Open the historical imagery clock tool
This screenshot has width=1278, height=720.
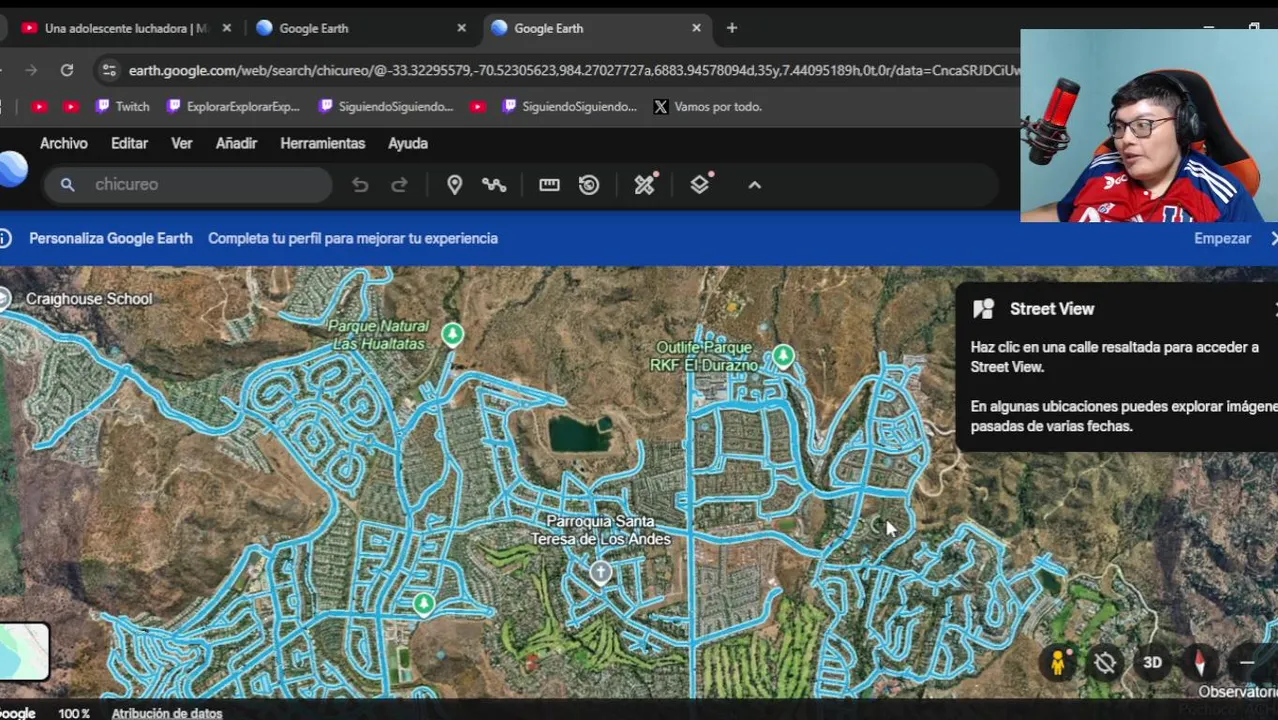click(x=589, y=185)
